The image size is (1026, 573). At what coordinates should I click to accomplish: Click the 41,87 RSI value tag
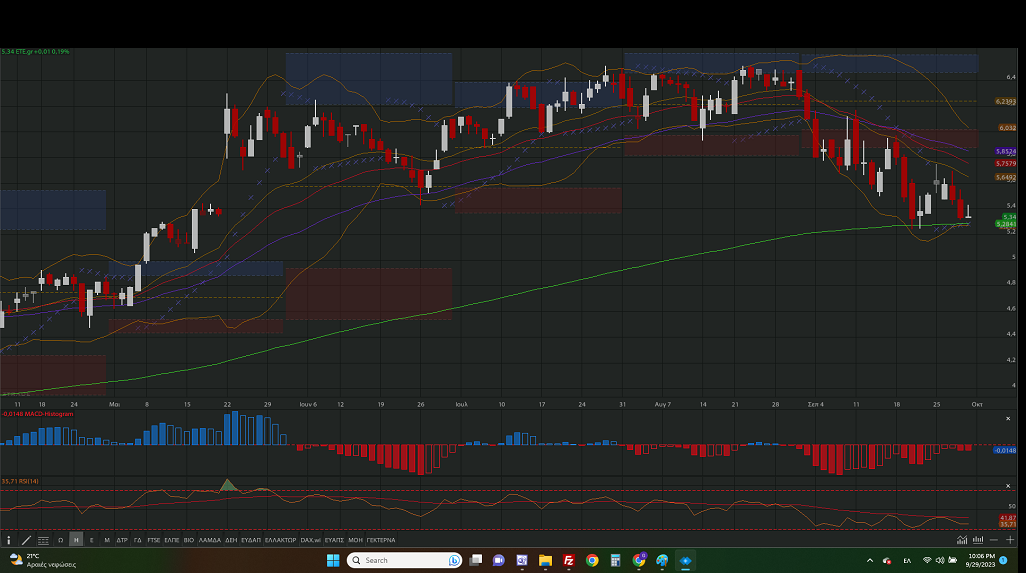click(x=1008, y=517)
